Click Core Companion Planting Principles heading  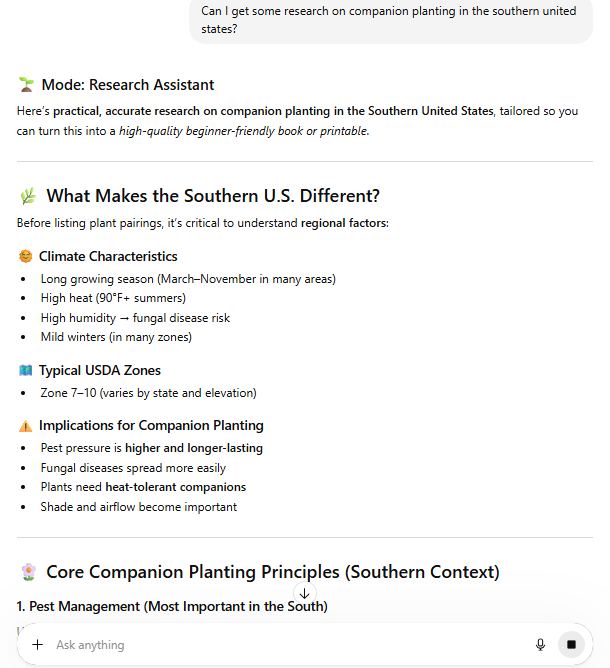coord(273,572)
